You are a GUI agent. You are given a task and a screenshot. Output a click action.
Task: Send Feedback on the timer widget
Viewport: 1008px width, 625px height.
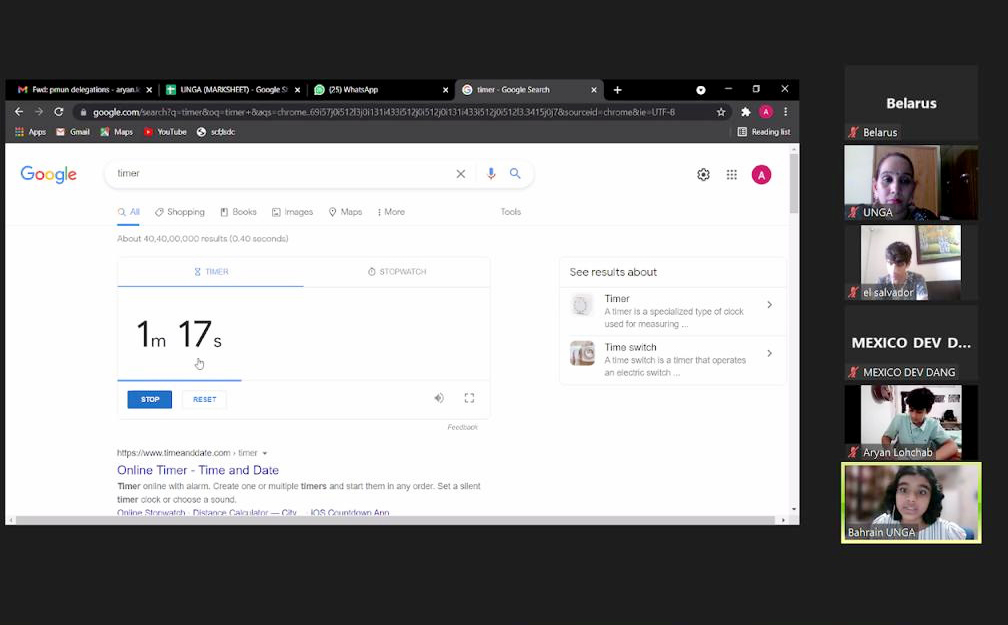coord(462,427)
